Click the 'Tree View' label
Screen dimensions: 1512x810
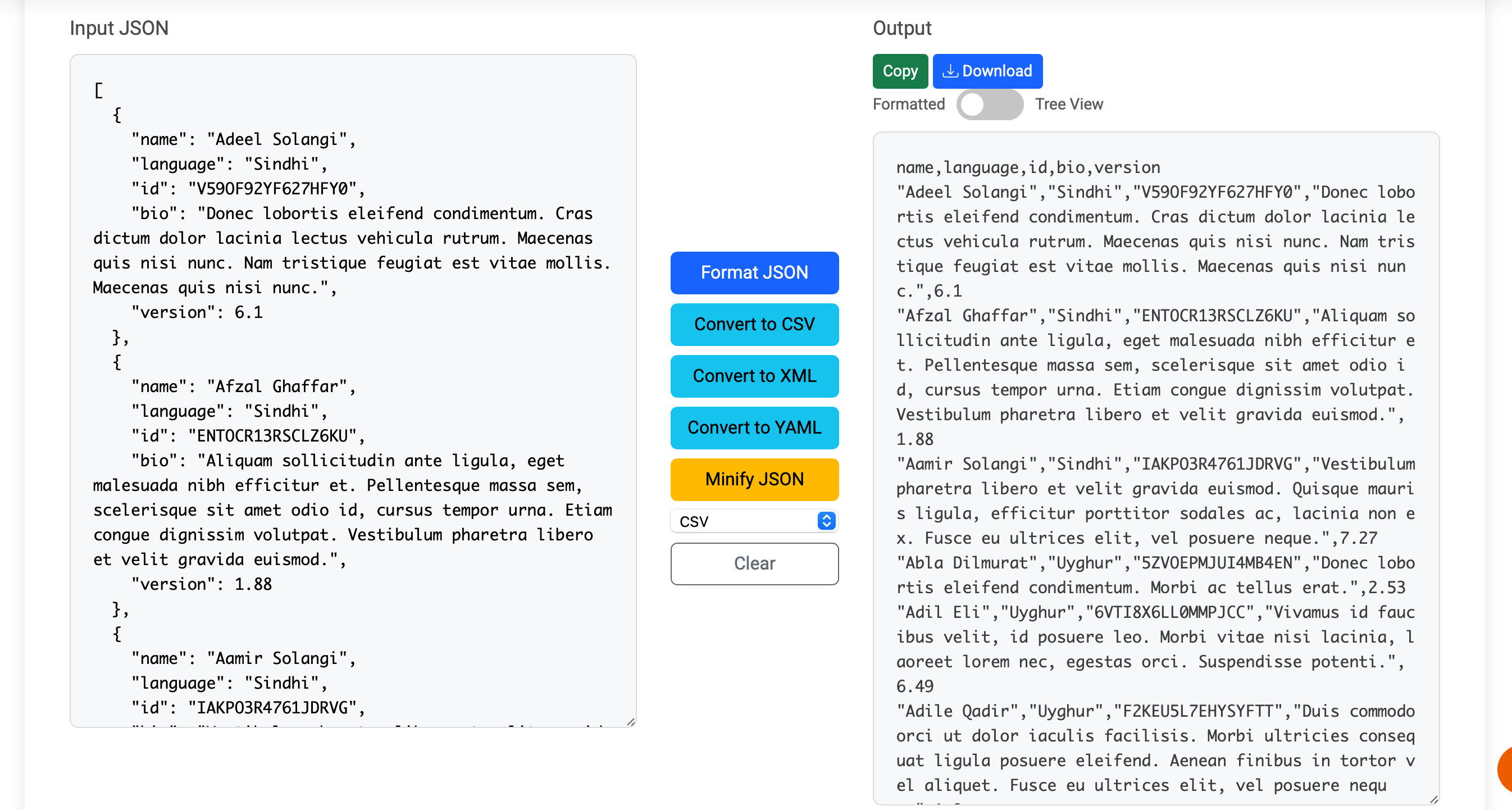[1069, 104]
